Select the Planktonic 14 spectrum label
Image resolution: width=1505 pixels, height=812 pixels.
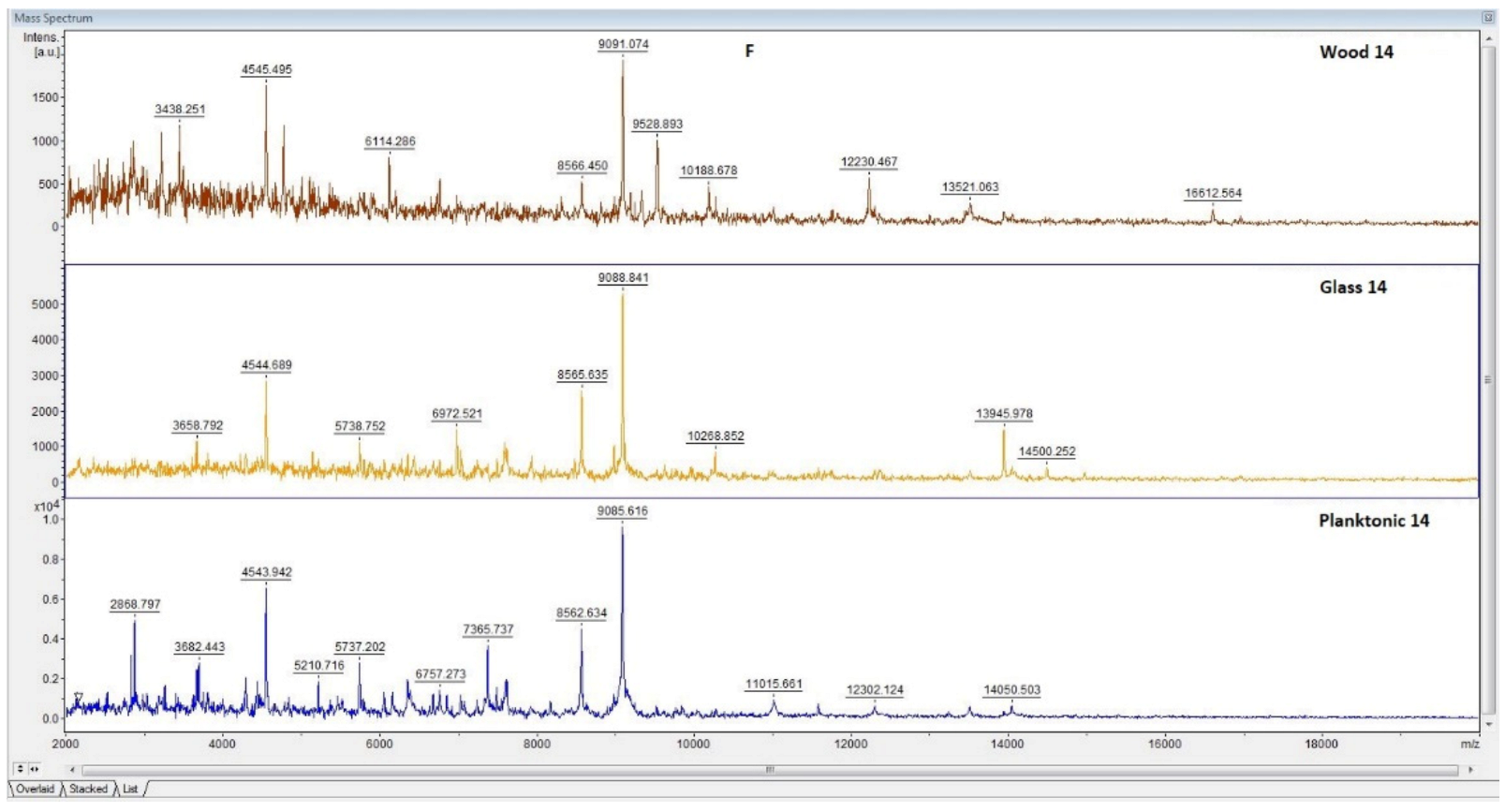click(x=1373, y=521)
